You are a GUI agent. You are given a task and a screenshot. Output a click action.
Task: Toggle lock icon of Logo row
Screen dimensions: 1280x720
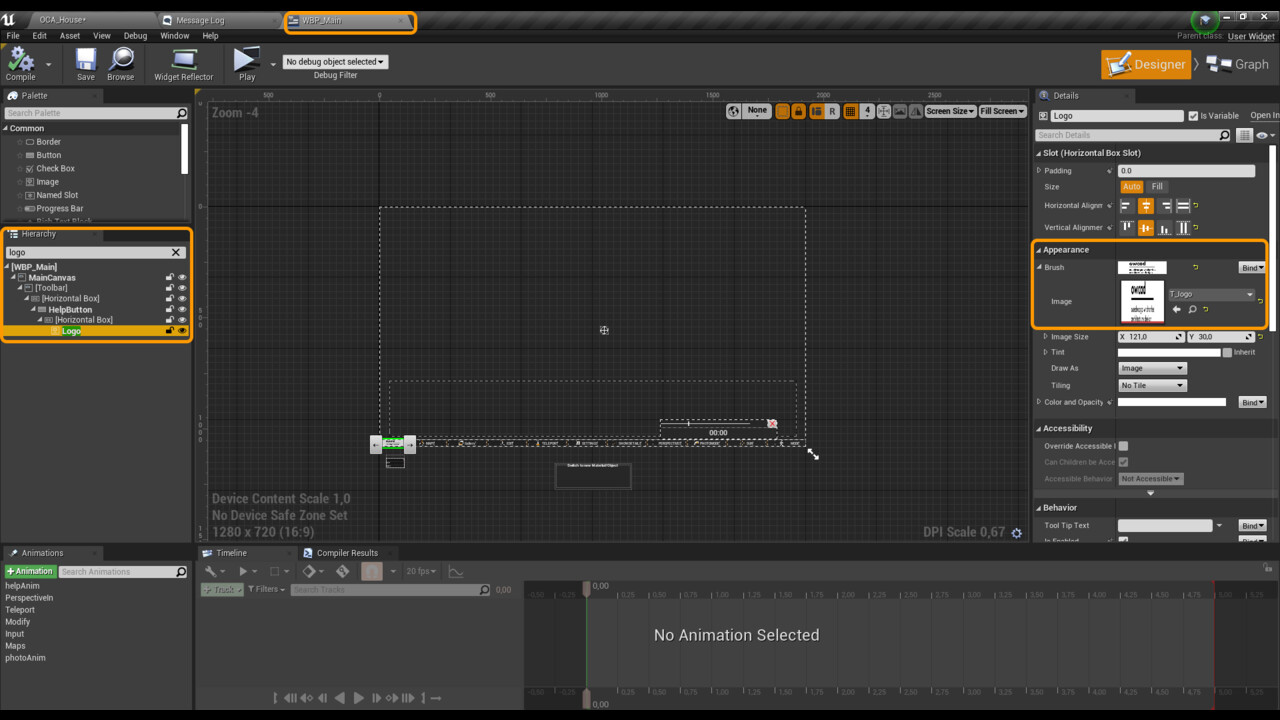click(170, 331)
